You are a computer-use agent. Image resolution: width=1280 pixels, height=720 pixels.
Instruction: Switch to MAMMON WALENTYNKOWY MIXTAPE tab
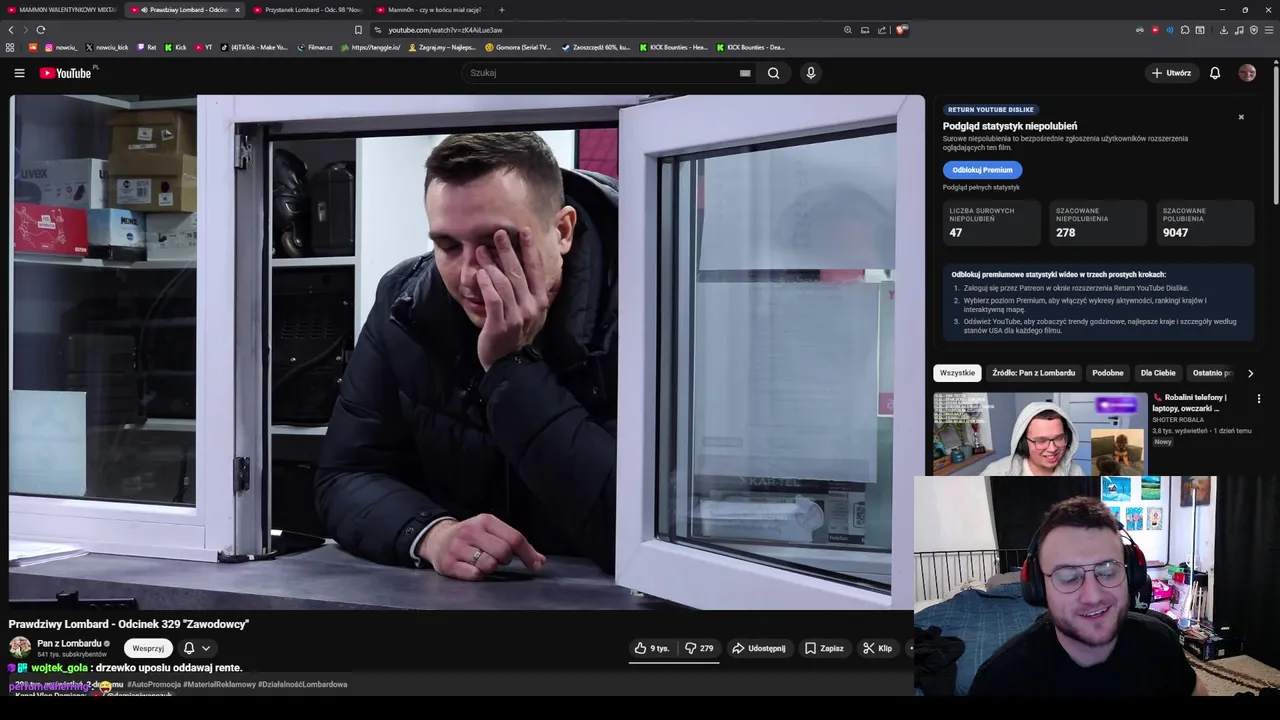[x=61, y=10]
